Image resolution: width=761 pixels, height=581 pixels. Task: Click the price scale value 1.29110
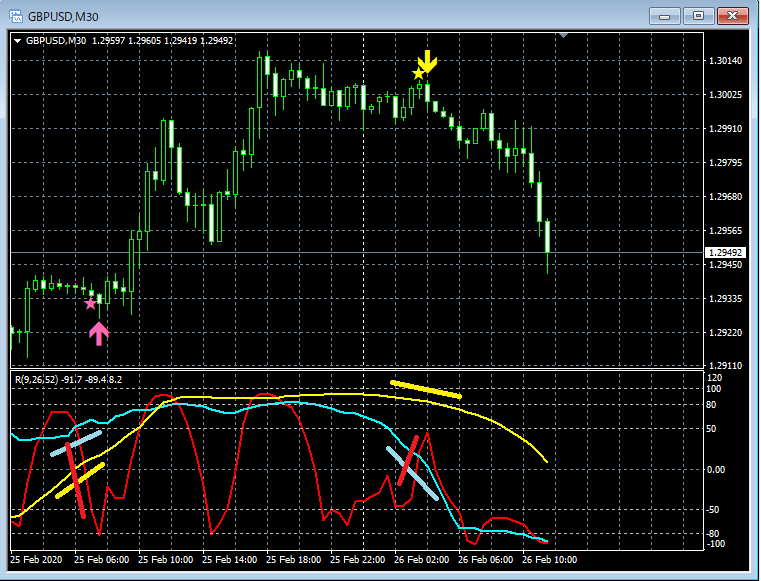click(725, 365)
